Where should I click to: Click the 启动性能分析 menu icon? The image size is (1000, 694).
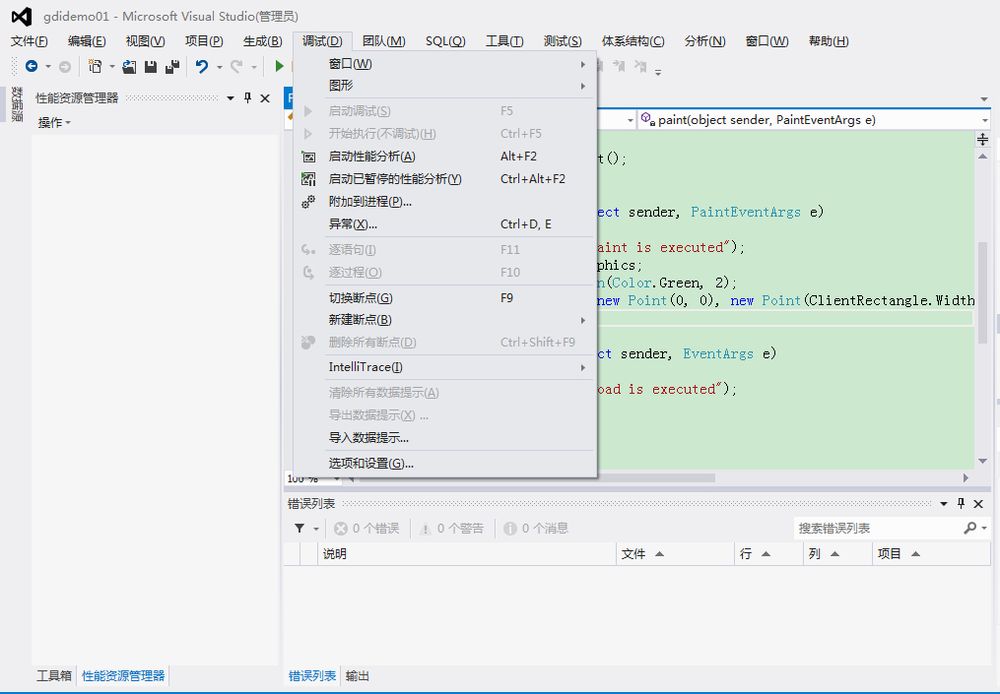tap(309, 156)
